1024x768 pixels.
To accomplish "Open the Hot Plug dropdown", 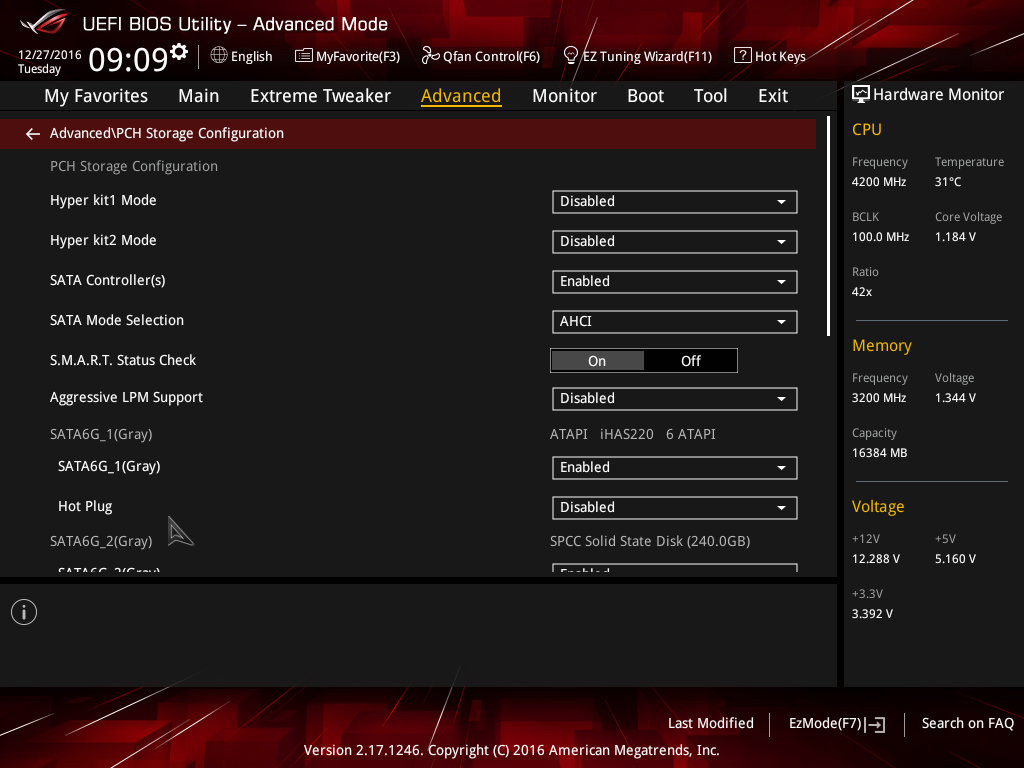I will (675, 507).
